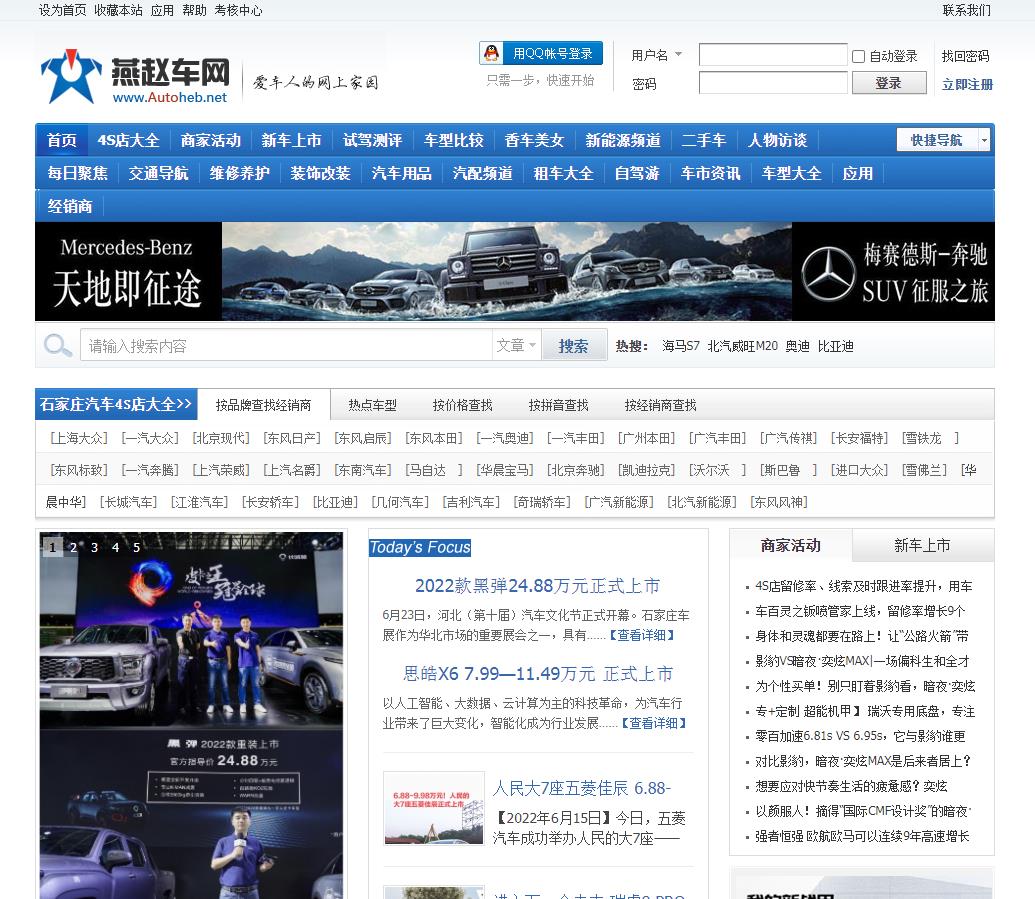Viewport: 1035px width, 899px height.
Task: Select slide 1 in image carousel
Action: (x=53, y=547)
